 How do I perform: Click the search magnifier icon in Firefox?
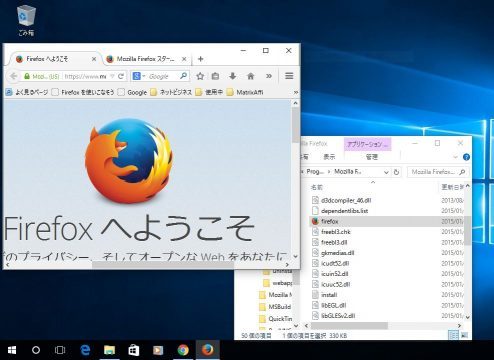[183, 76]
